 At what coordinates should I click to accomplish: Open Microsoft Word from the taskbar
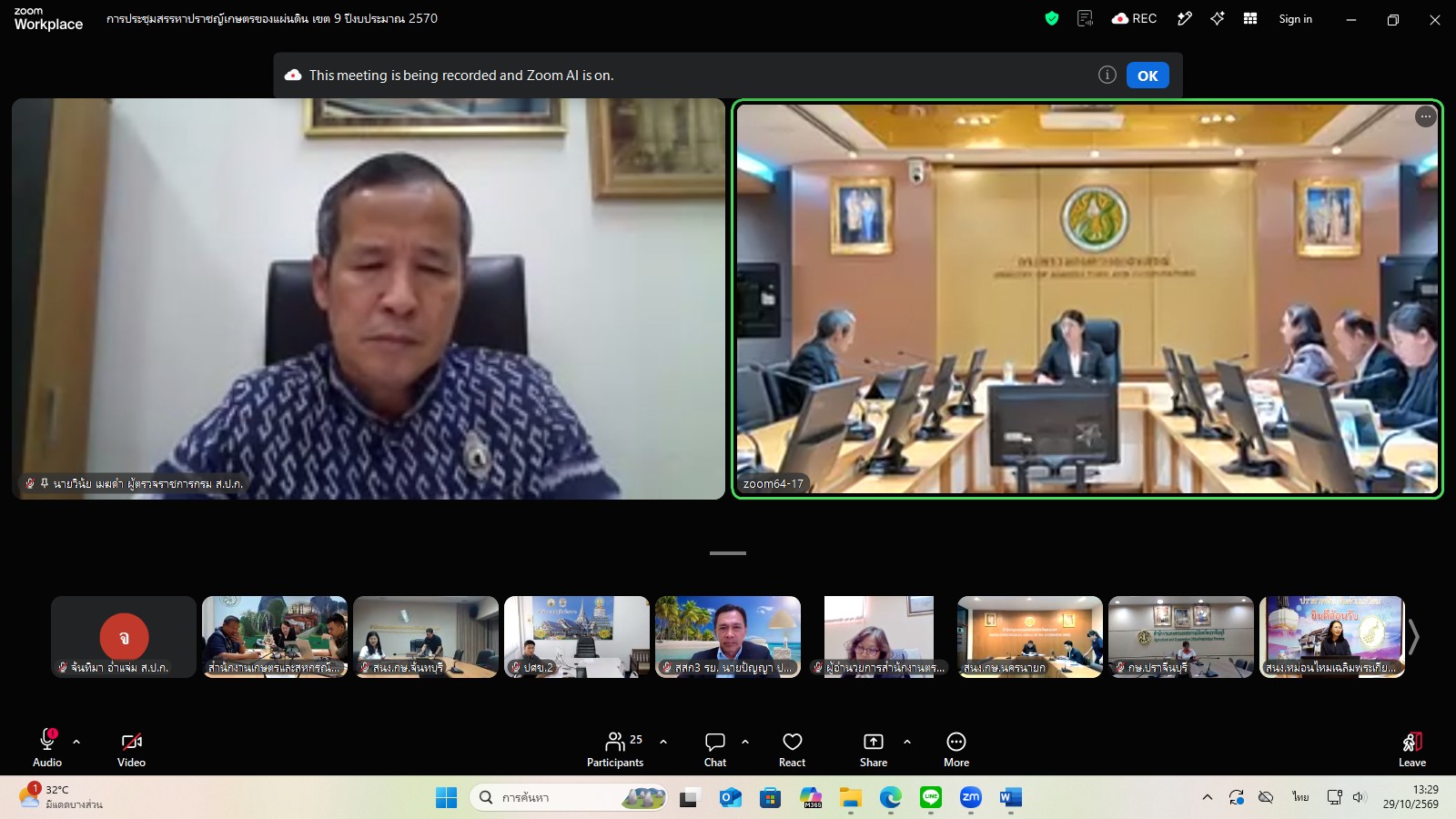[x=1010, y=798]
